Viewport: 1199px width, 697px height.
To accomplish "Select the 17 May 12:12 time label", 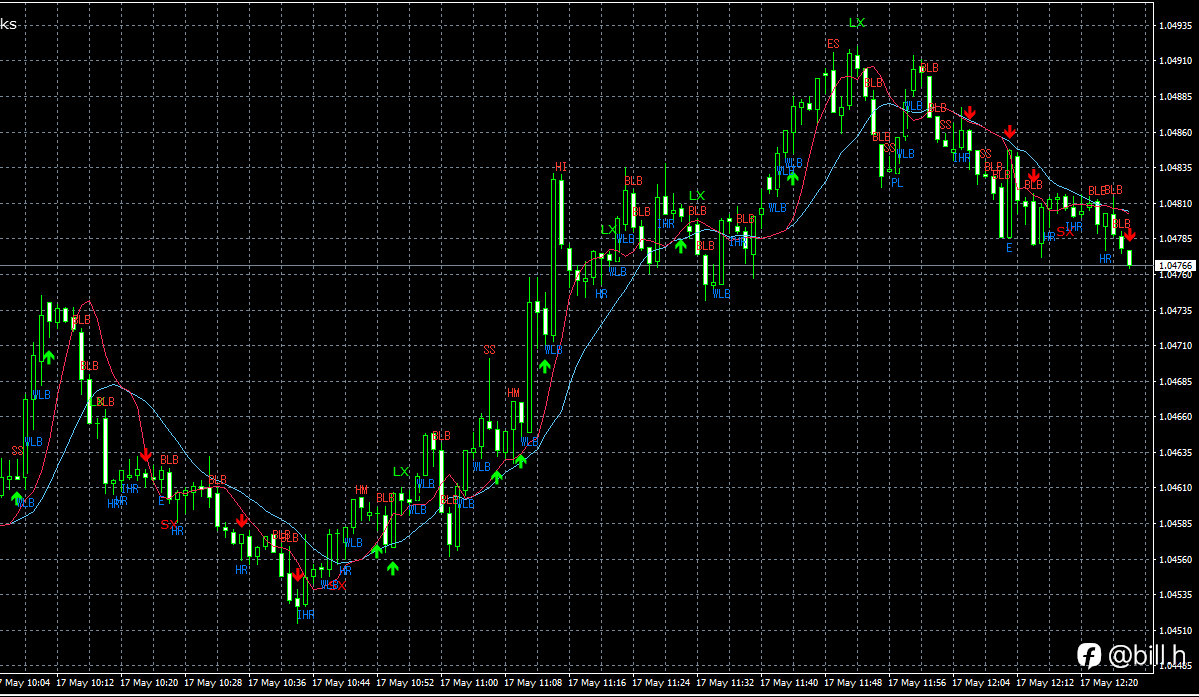I will [x=1045, y=683].
